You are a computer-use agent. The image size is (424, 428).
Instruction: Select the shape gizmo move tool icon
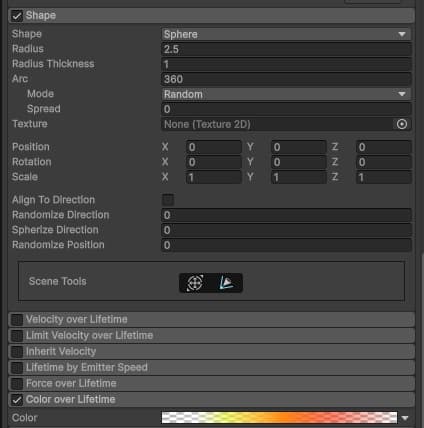coord(195,283)
